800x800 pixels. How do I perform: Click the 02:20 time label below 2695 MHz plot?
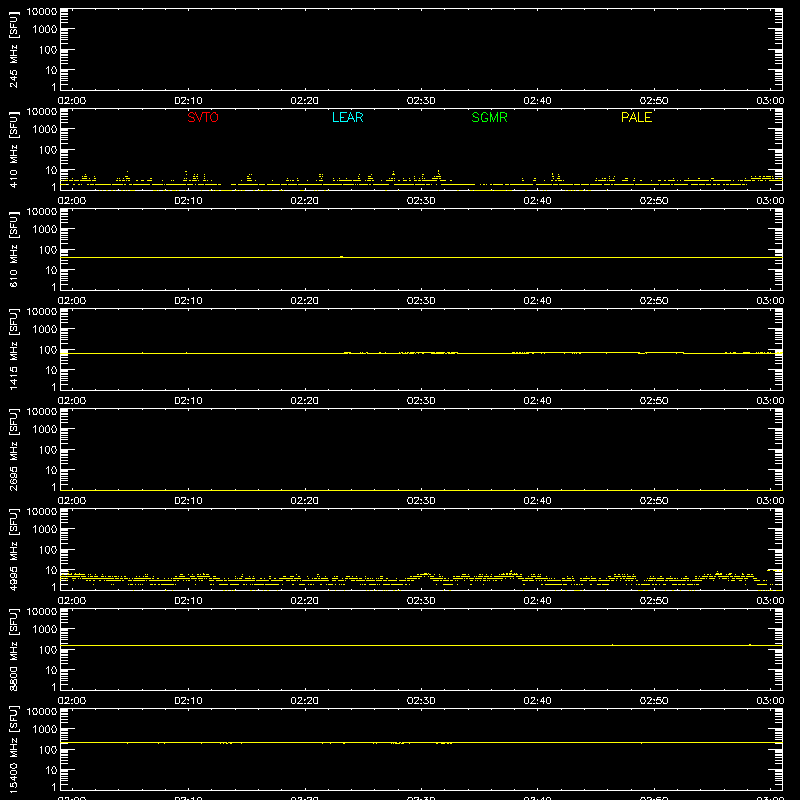(305, 501)
